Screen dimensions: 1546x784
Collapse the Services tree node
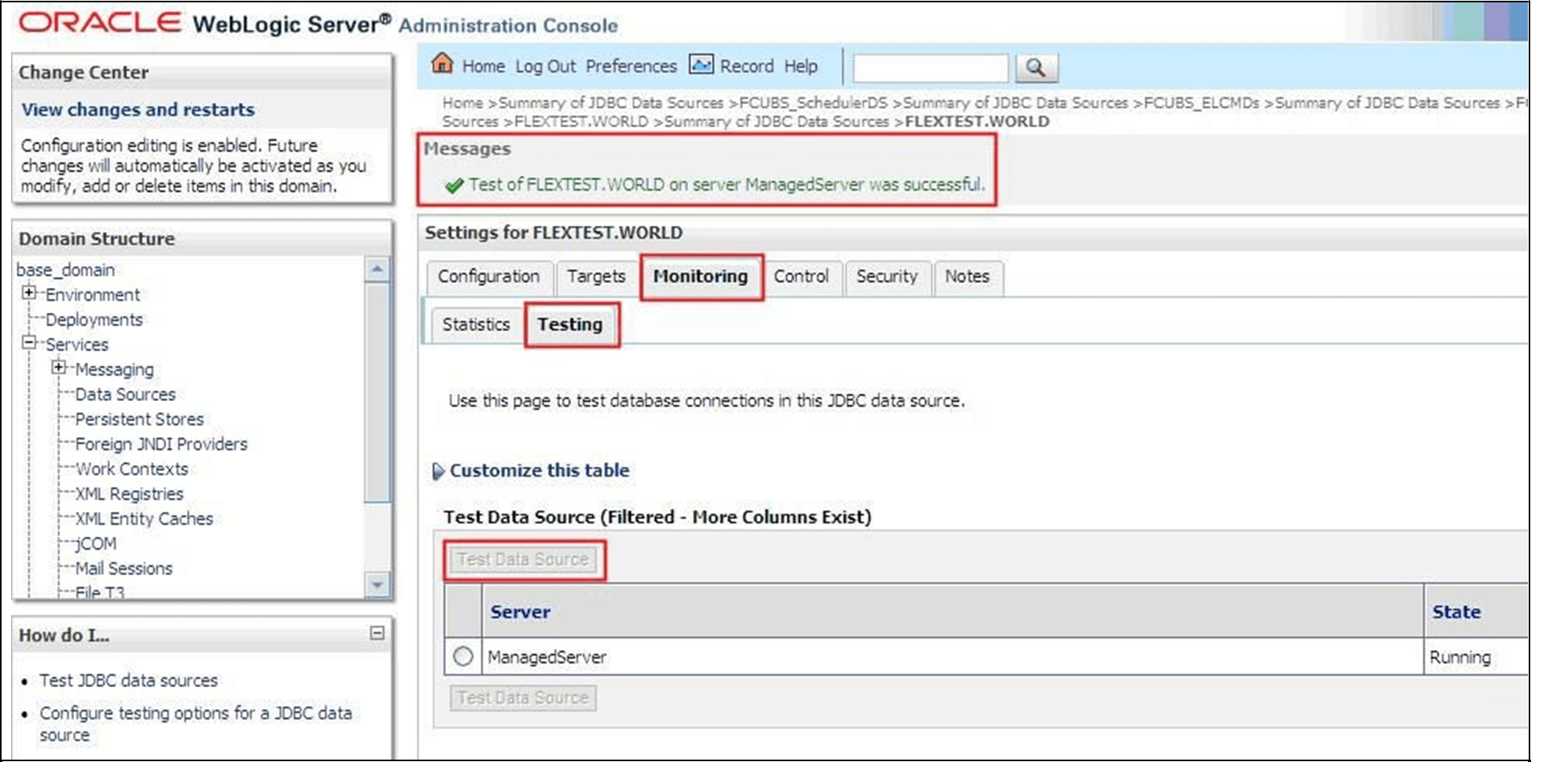pyautogui.click(x=29, y=343)
